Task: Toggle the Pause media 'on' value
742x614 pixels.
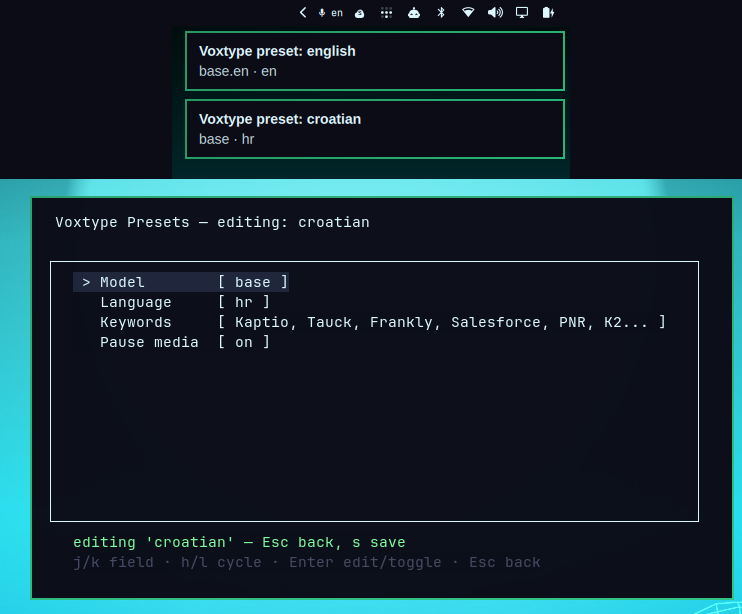Action: click(x=244, y=342)
